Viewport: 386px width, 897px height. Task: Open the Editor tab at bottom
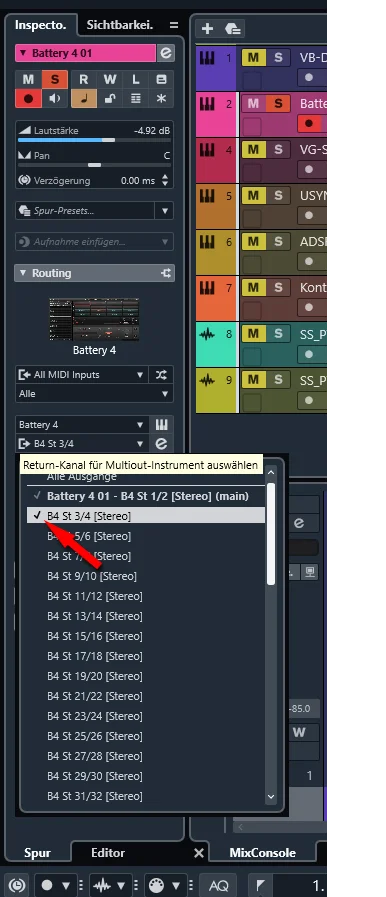coord(108,852)
